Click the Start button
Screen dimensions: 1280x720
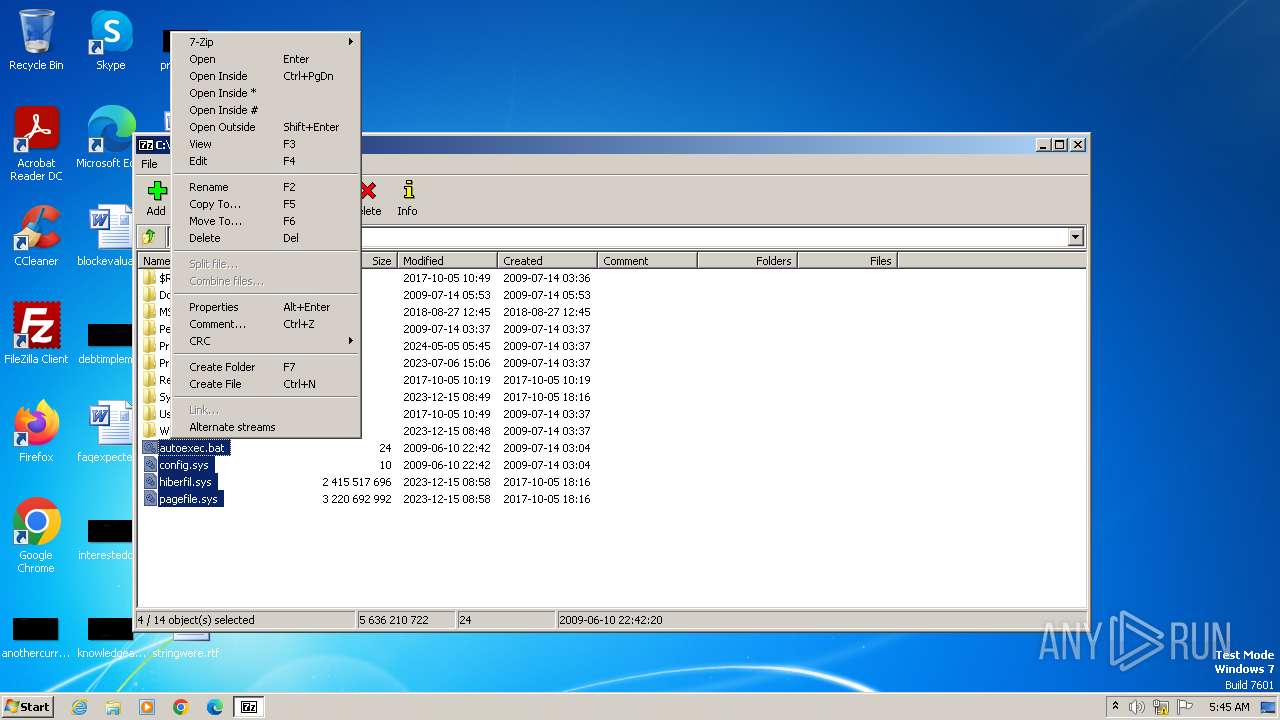[x=28, y=707]
